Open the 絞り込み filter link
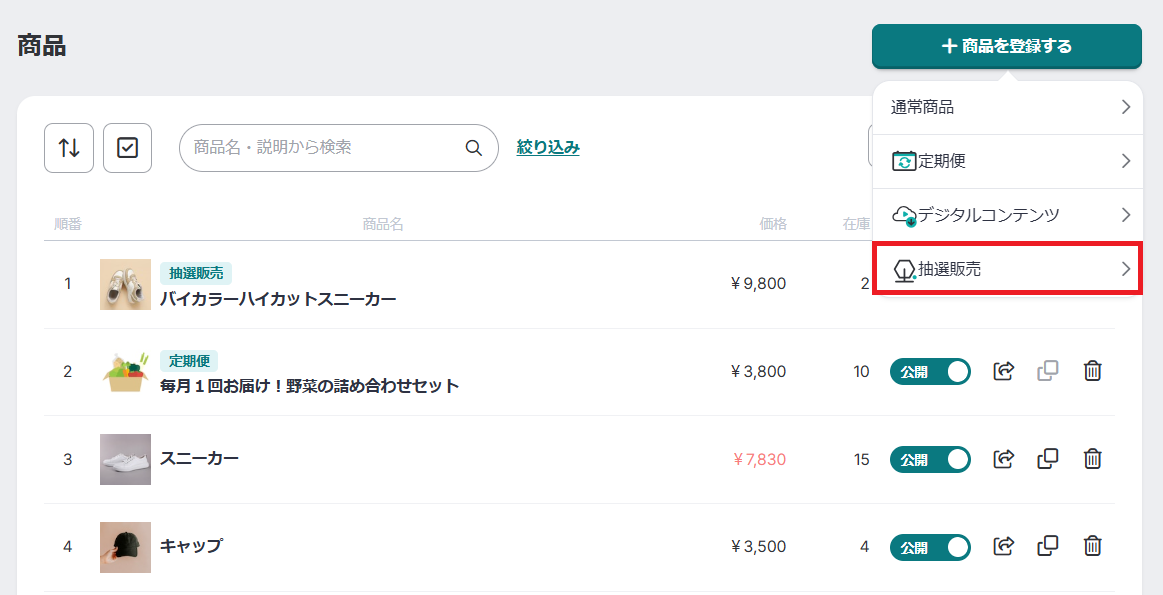Image resolution: width=1163 pixels, height=595 pixels. point(548,148)
